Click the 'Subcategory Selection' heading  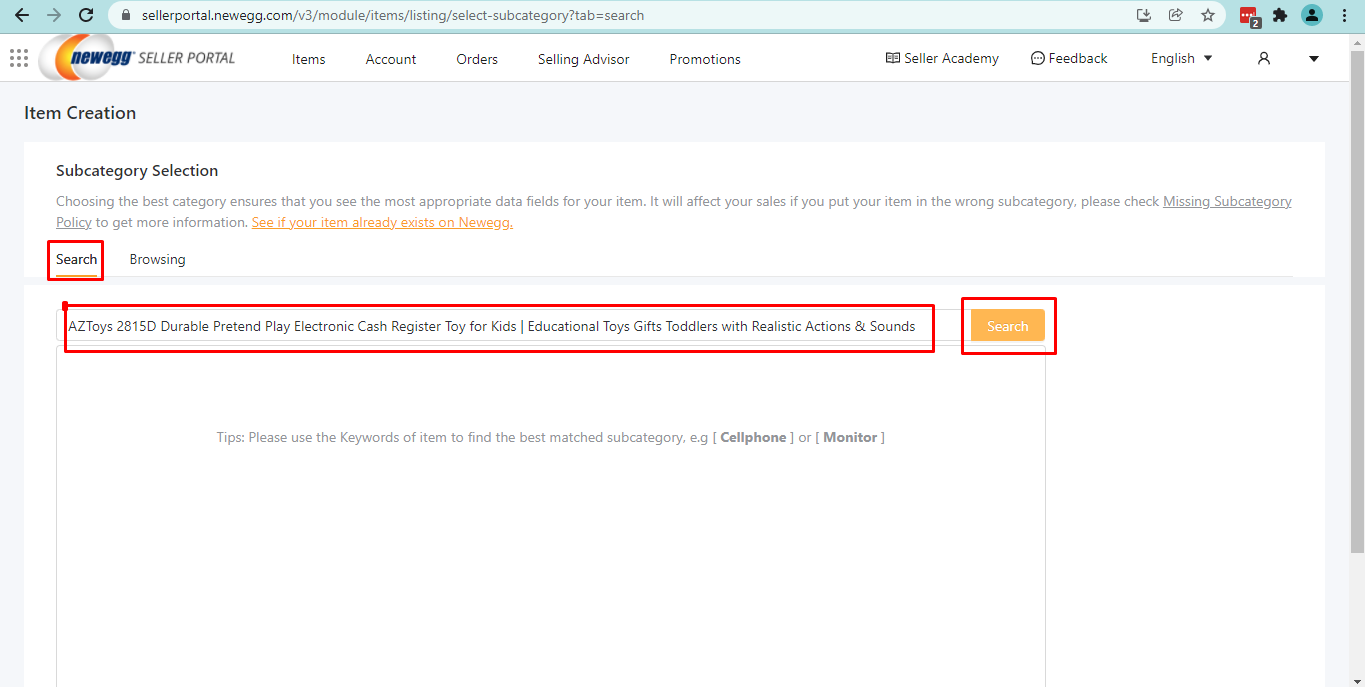137,171
